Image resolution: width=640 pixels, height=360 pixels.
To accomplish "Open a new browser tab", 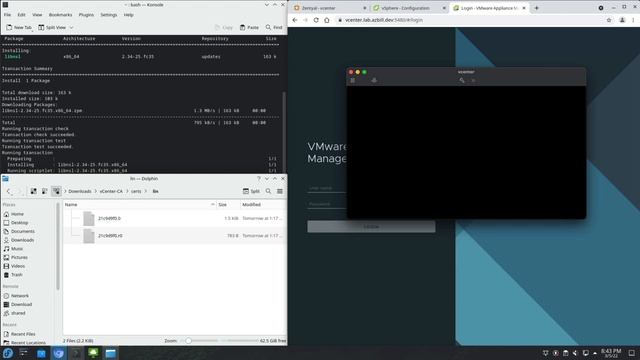I will point(536,8).
